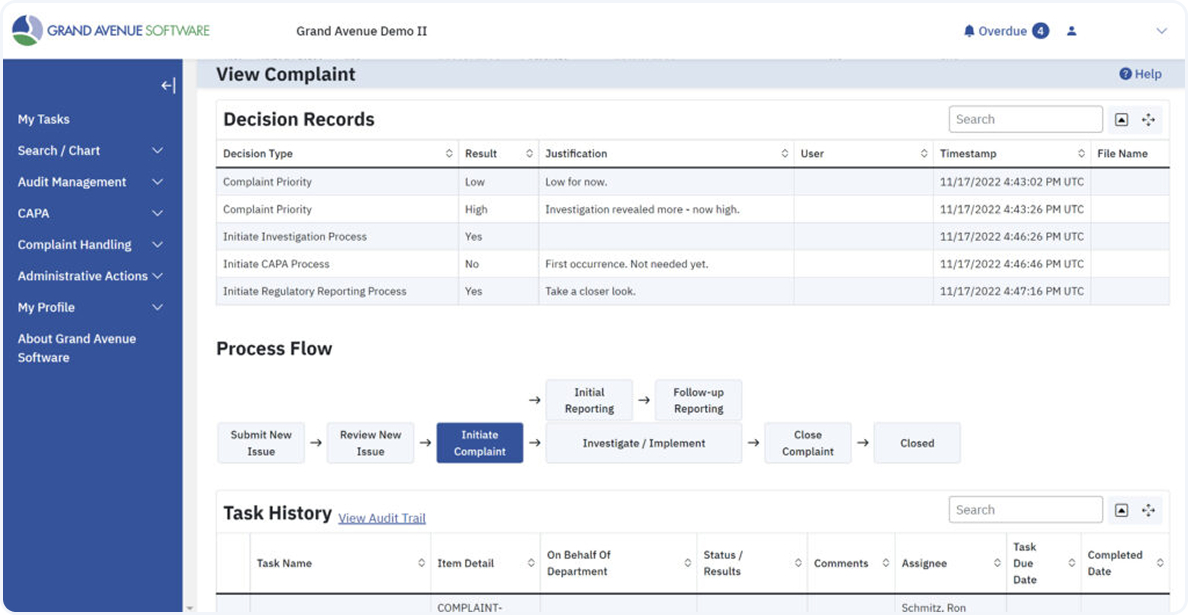Open the user profile icon
This screenshot has width=1188, height=615.
click(x=1071, y=31)
